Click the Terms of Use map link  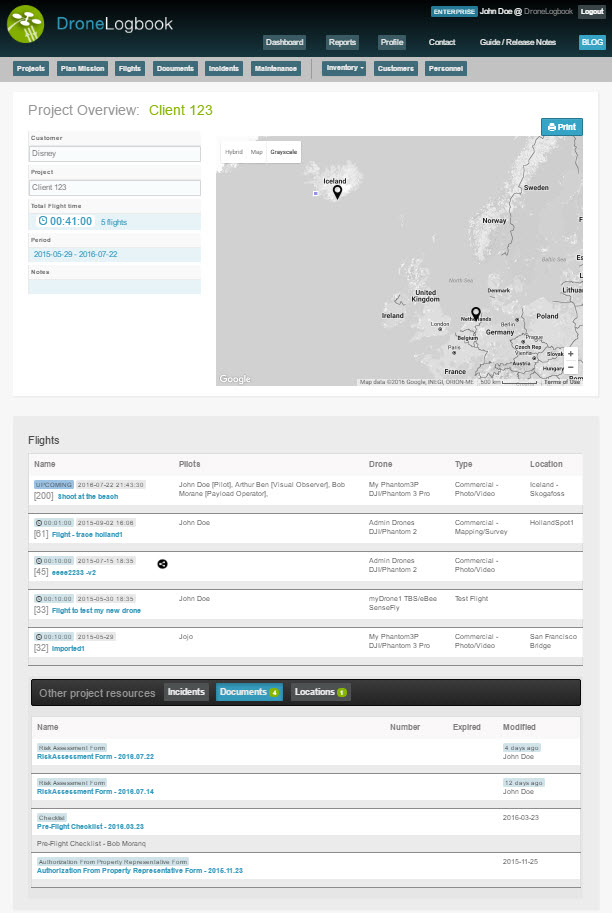(562, 382)
